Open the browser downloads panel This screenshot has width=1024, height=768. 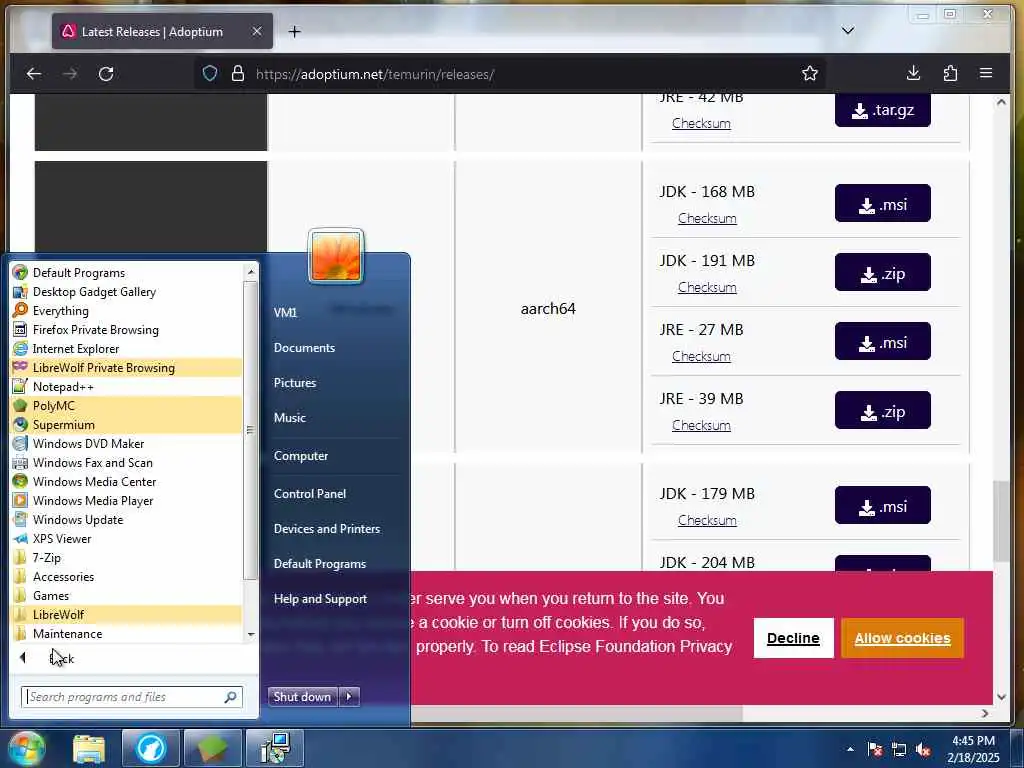913,73
